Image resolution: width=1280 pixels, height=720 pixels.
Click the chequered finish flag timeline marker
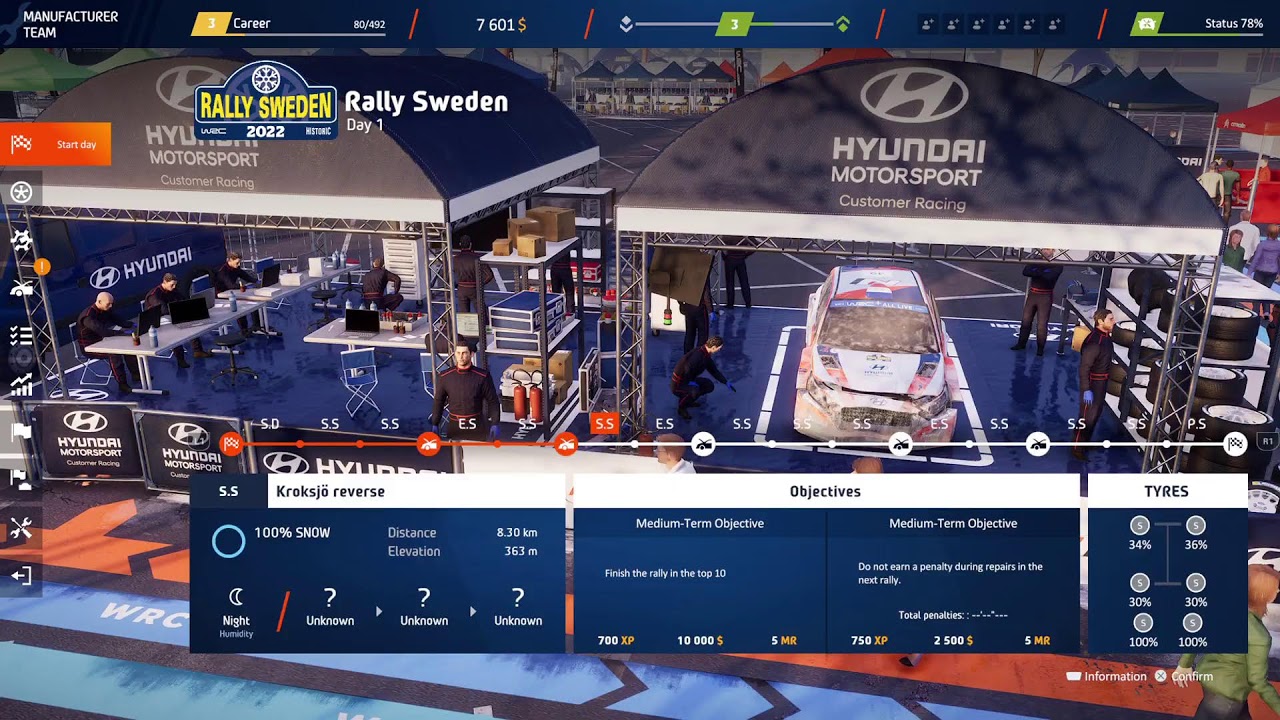pos(1236,444)
